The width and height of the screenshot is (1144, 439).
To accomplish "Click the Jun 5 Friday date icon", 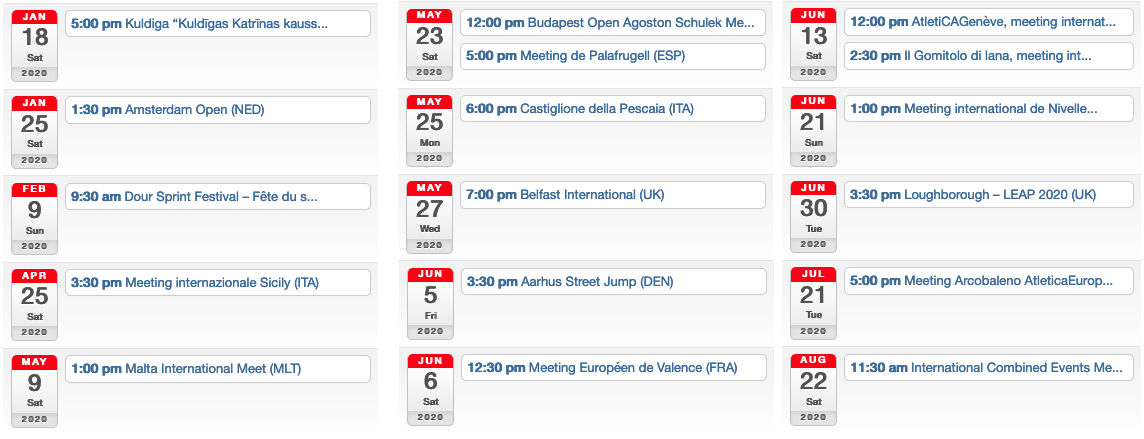I will [x=430, y=303].
